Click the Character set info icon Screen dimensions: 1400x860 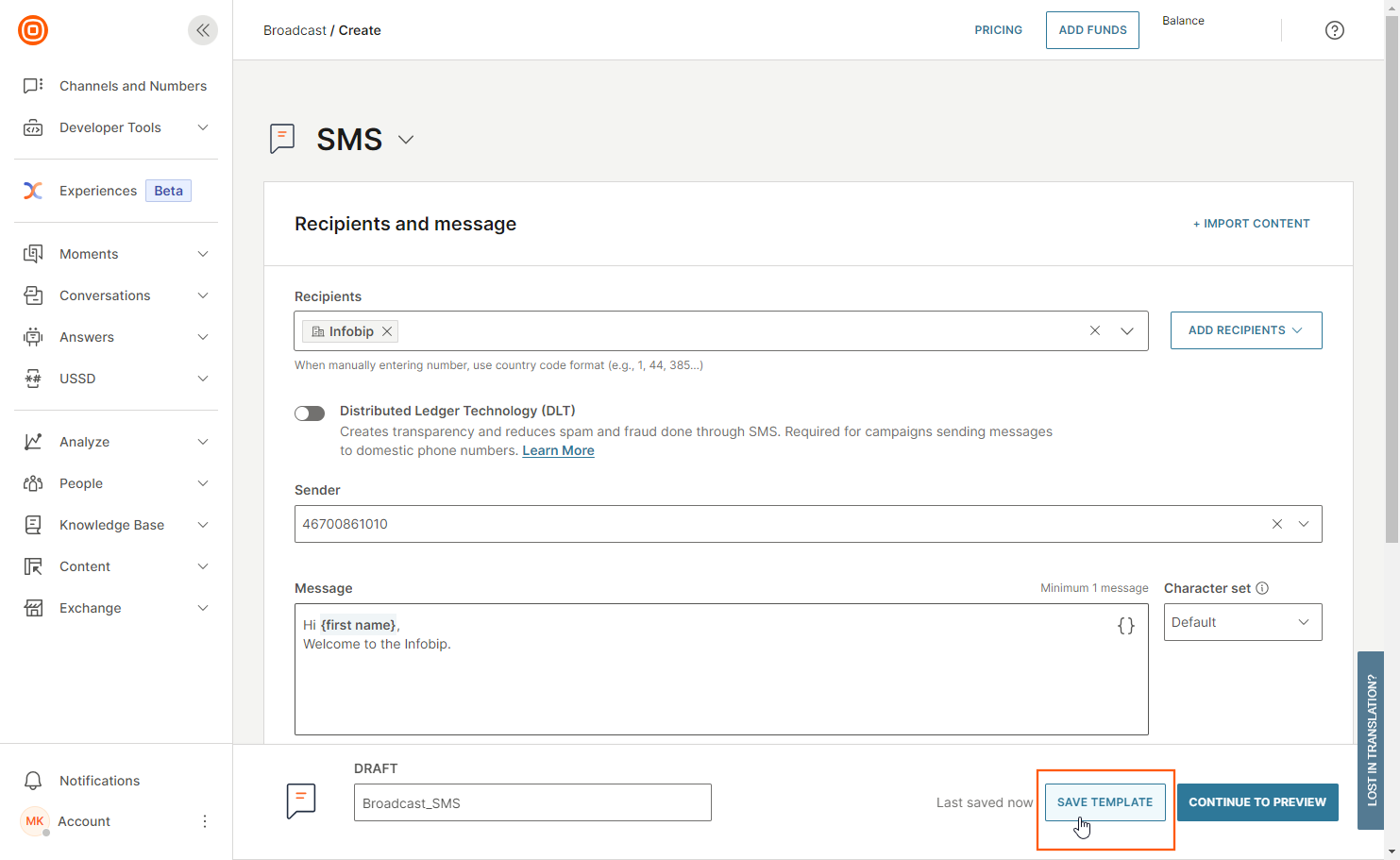coord(1262,588)
